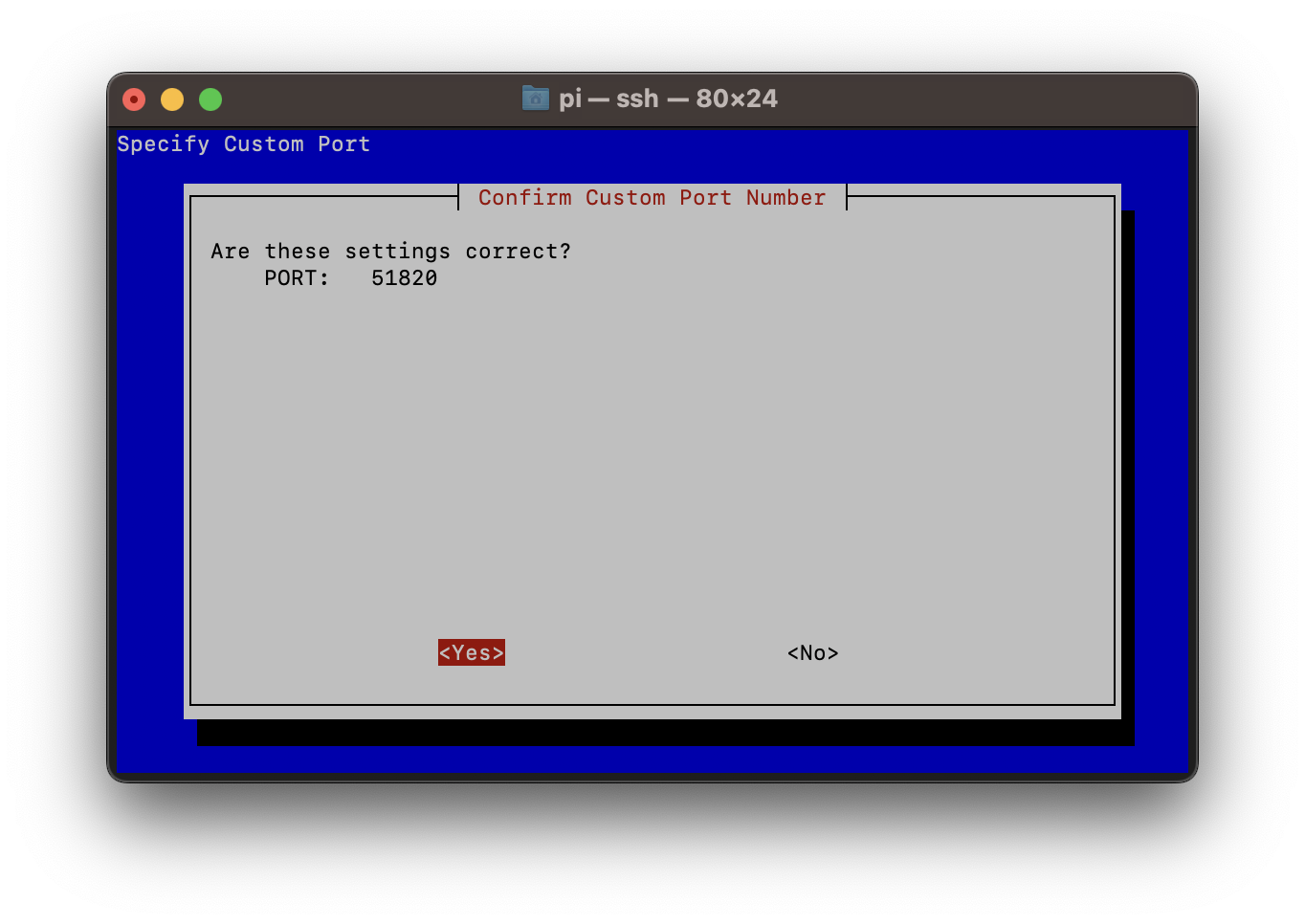Click the "Are these settings correct?" text
This screenshot has height=924, width=1305.
[x=391, y=252]
